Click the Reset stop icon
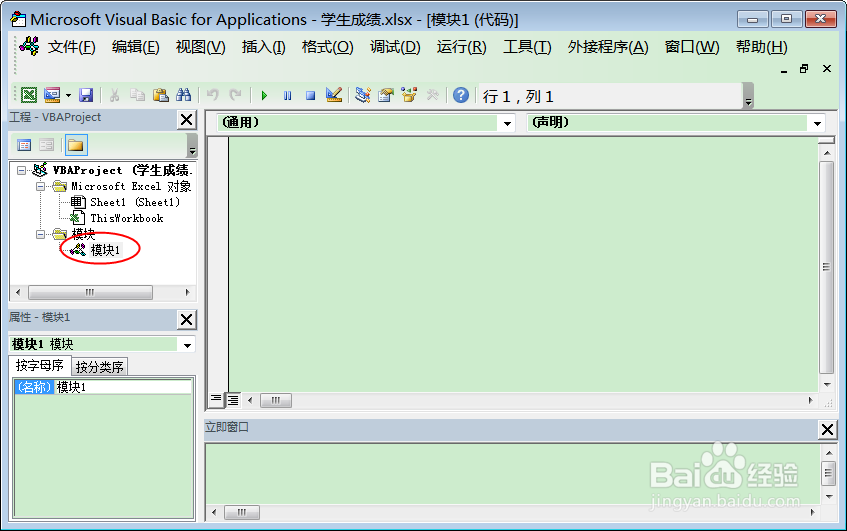The image size is (847, 531). [311, 96]
